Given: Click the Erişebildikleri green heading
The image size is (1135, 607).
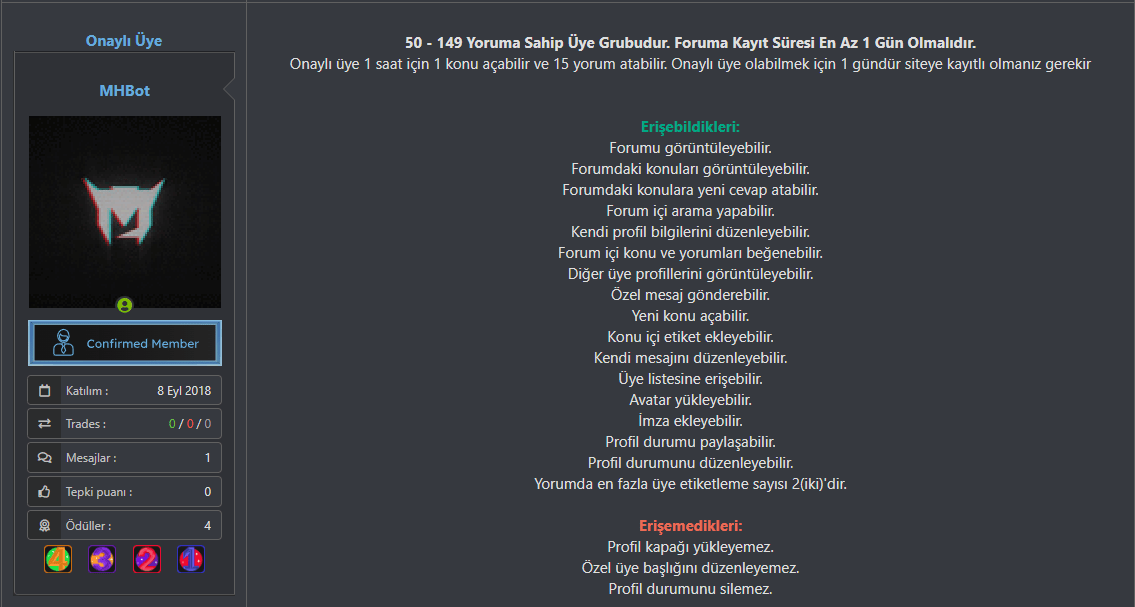Looking at the screenshot, I should point(691,127).
